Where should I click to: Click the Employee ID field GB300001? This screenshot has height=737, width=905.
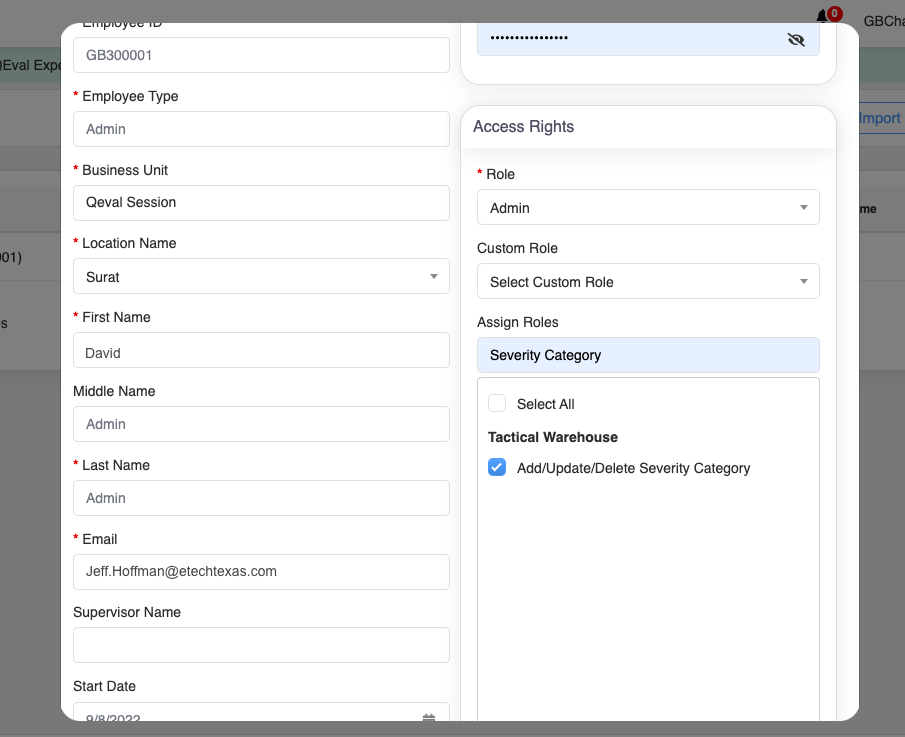(x=261, y=55)
